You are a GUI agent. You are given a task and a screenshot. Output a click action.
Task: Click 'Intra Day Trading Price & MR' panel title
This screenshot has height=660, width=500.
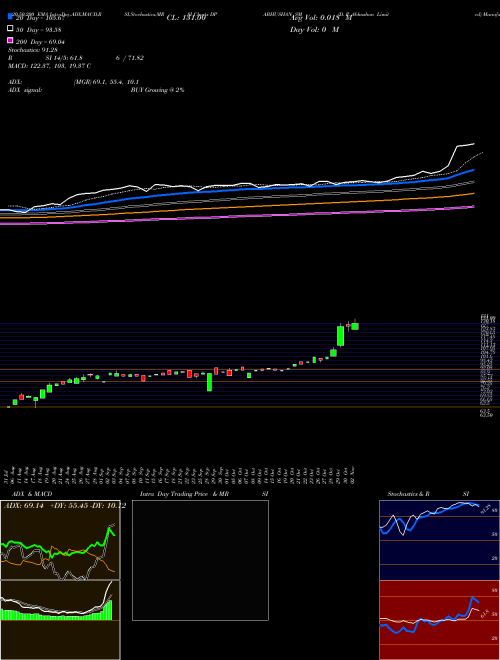(x=184, y=494)
